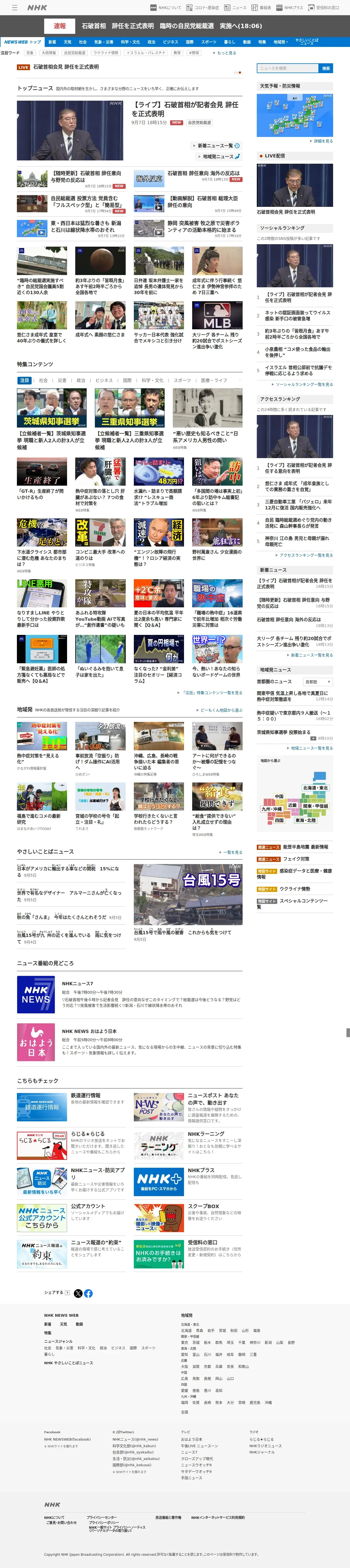This screenshot has height=1568, width=350.
Task: Click the イスラエル・パレスチナ keyword tag
Action: pyautogui.click(x=145, y=53)
